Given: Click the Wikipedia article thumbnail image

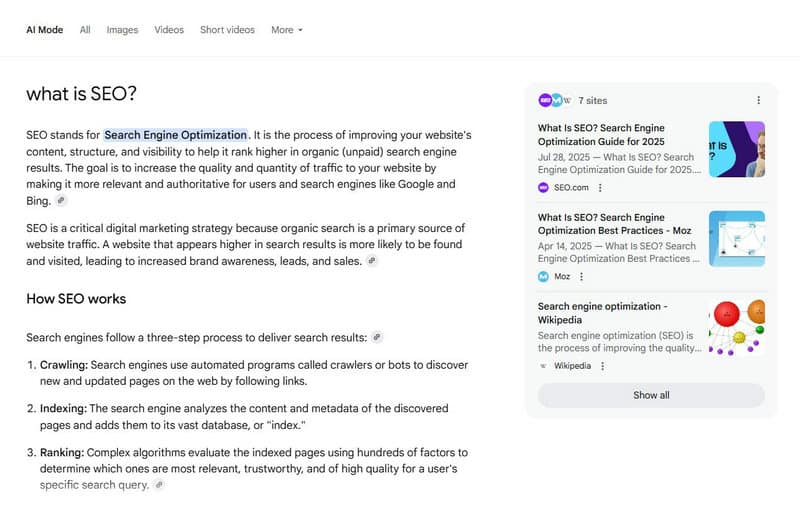Looking at the screenshot, I should 736,327.
